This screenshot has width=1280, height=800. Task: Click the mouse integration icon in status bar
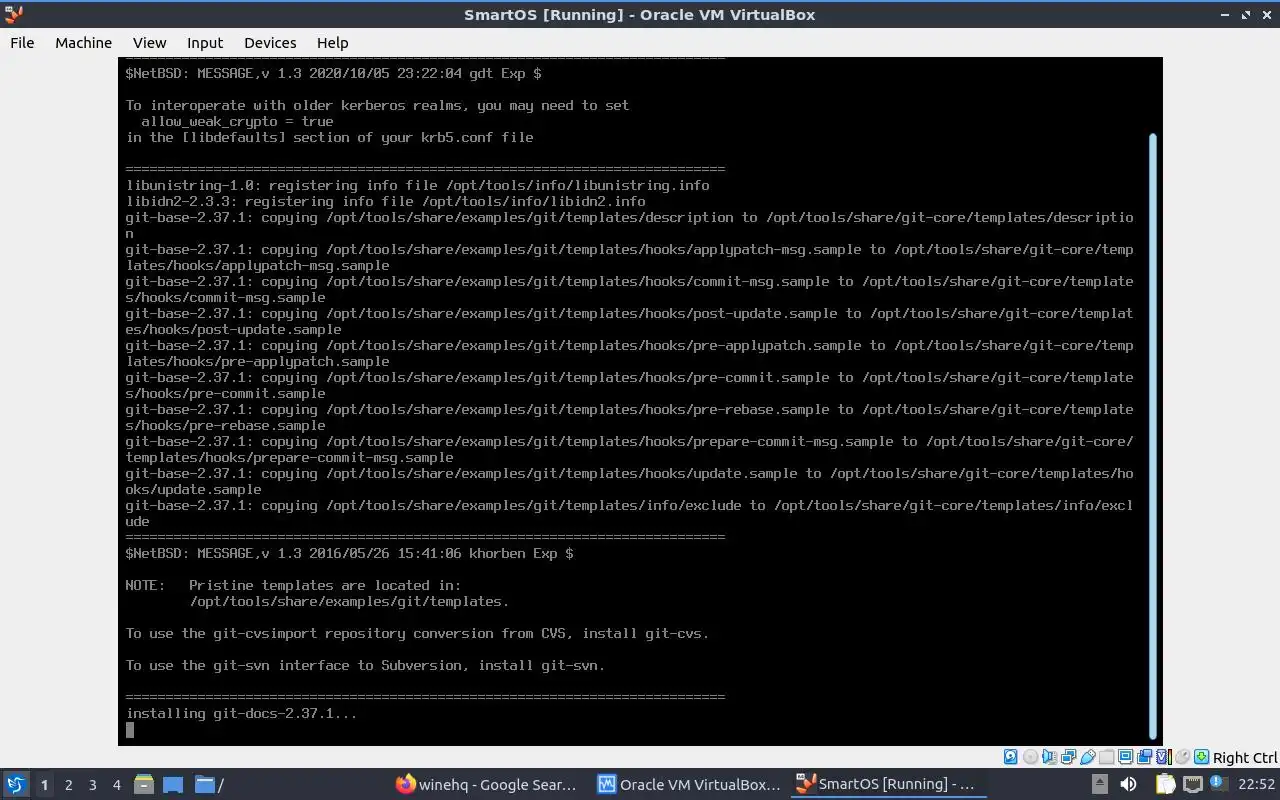[1182, 757]
